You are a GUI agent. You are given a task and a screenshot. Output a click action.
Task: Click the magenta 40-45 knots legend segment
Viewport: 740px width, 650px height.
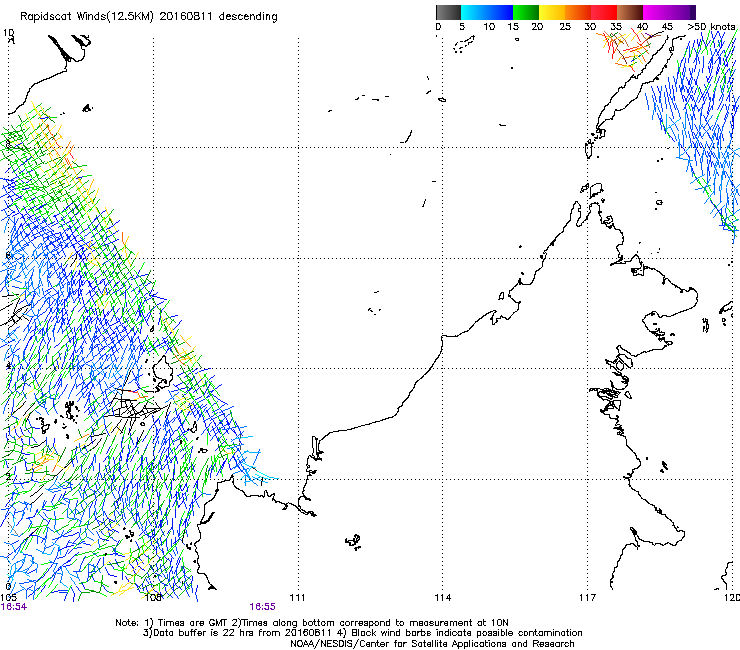(656, 12)
